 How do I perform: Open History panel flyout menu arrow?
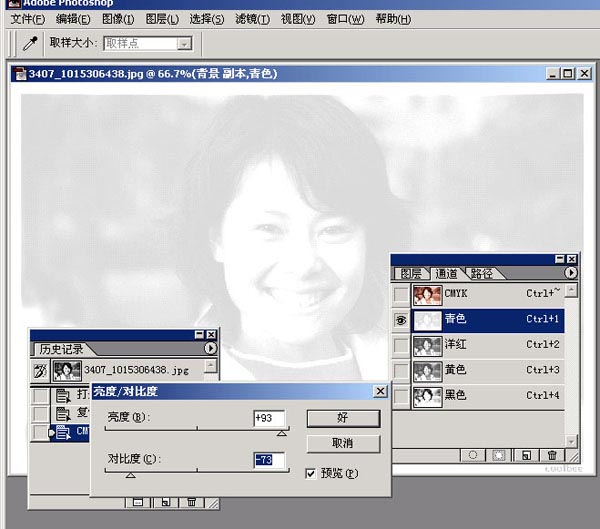[210, 348]
